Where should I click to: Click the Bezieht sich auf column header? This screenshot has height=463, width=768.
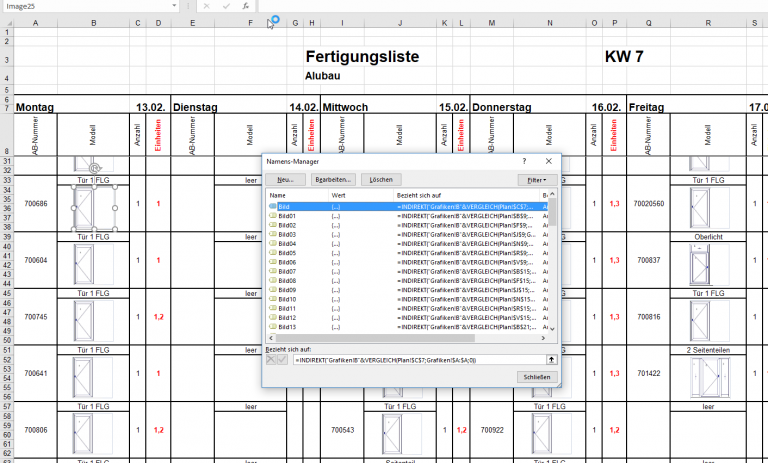tap(467, 195)
